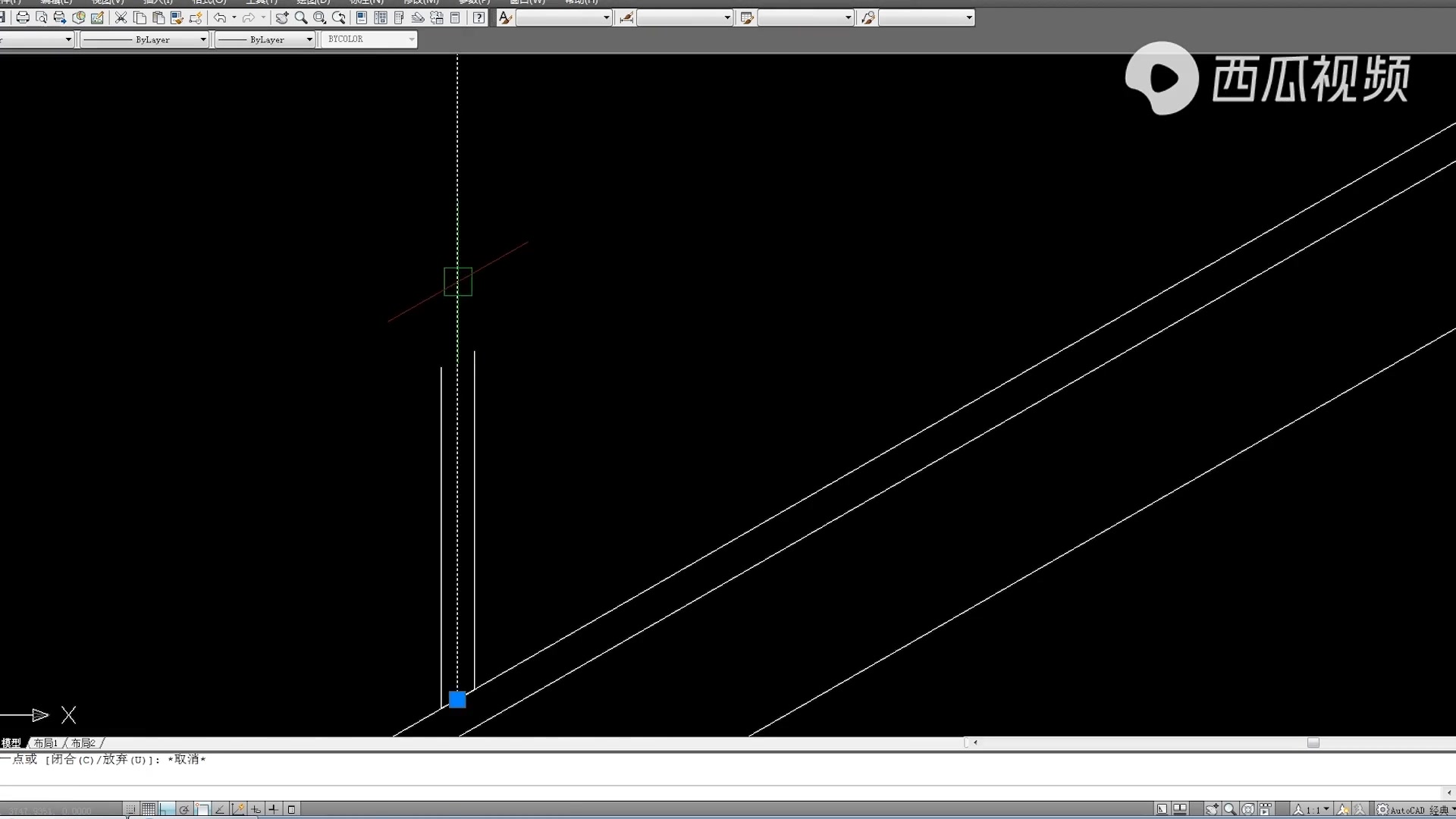
Task: Click the Table Style icon
Action: point(747,17)
